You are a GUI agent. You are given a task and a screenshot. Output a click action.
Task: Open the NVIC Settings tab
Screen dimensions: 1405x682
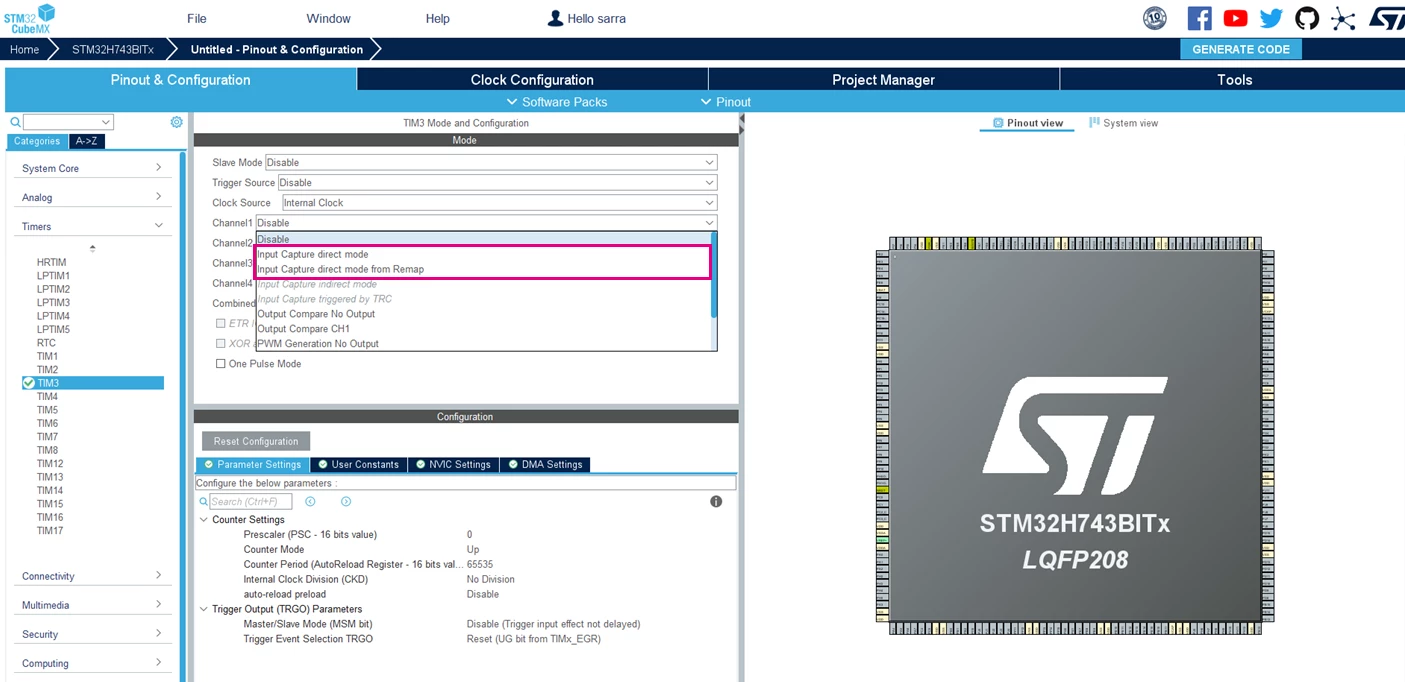point(453,464)
